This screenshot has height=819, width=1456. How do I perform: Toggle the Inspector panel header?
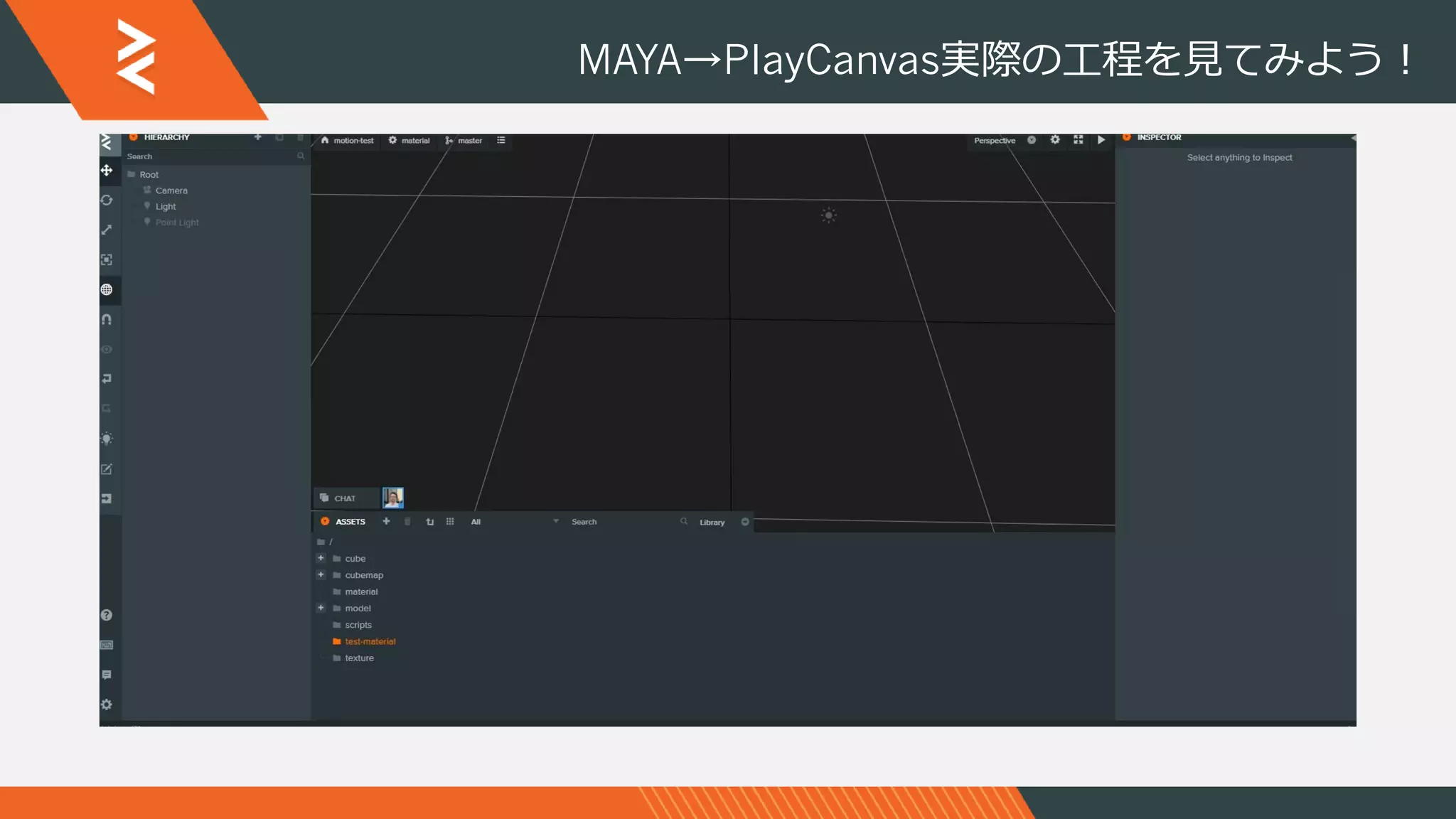click(1236, 138)
